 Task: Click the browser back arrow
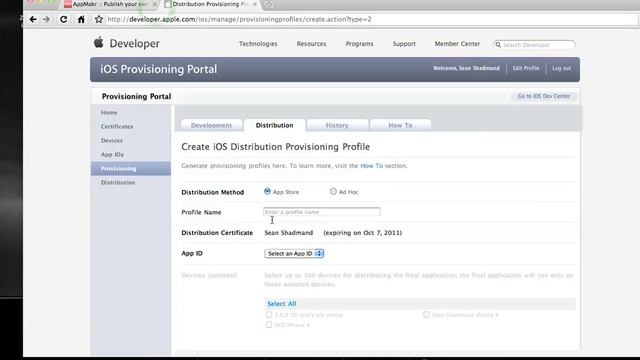point(33,19)
